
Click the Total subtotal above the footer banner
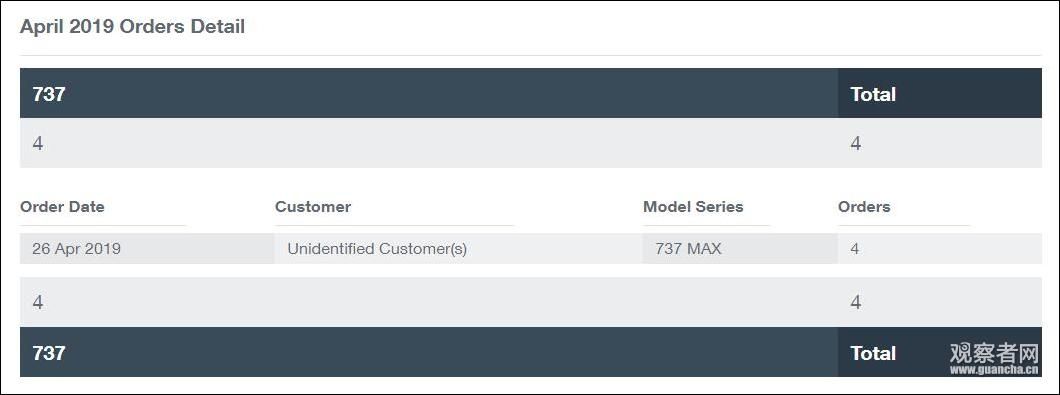(856, 302)
